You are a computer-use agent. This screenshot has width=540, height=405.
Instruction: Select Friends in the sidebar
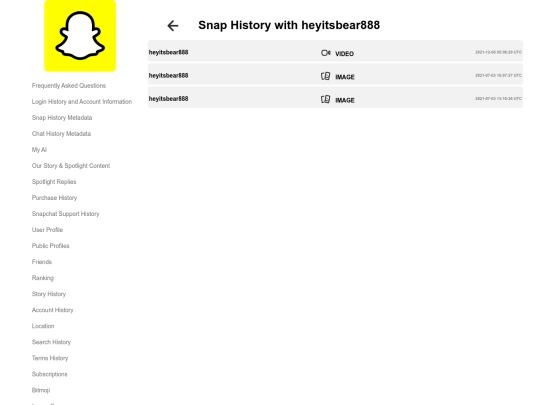(x=42, y=262)
